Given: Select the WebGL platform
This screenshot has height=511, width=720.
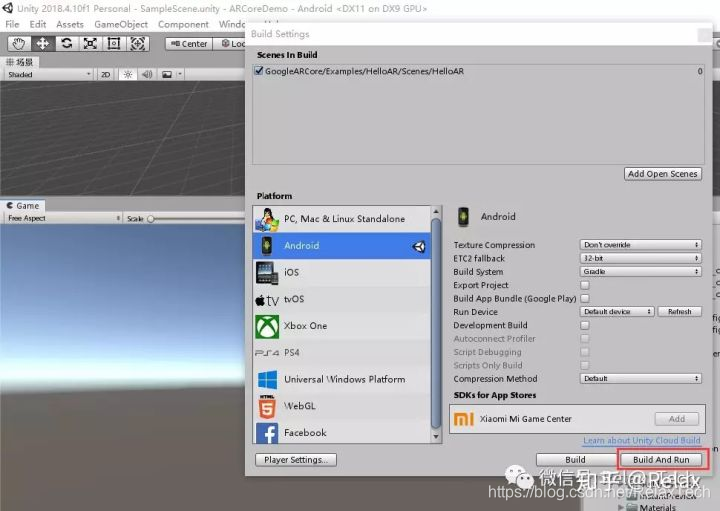Looking at the screenshot, I should coord(342,406).
